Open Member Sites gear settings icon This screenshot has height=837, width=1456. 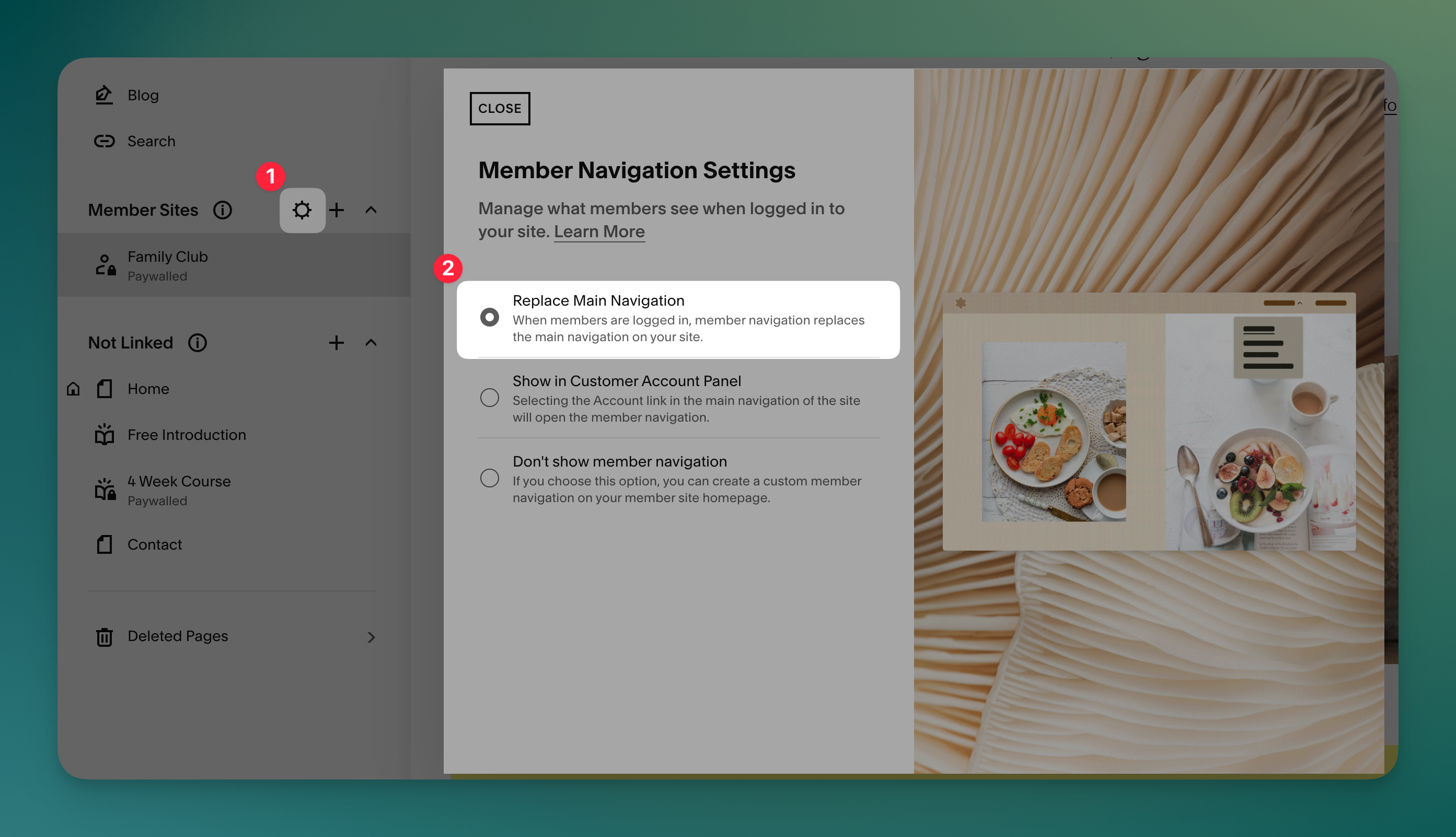(x=302, y=210)
